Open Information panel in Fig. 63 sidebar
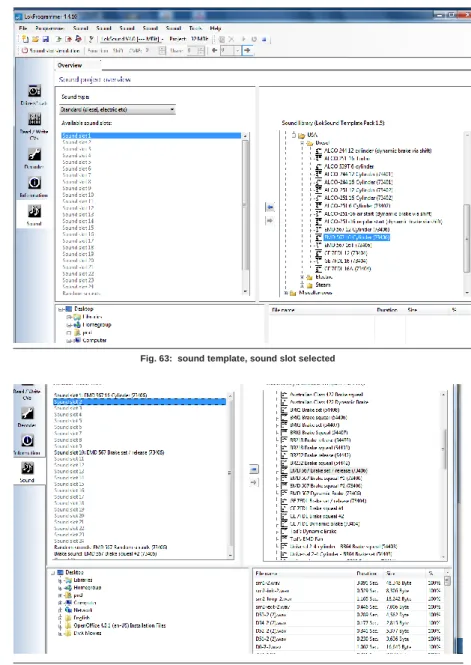Image resolution: width=471 pixels, height=665 pixels. pyautogui.click(x=34, y=187)
